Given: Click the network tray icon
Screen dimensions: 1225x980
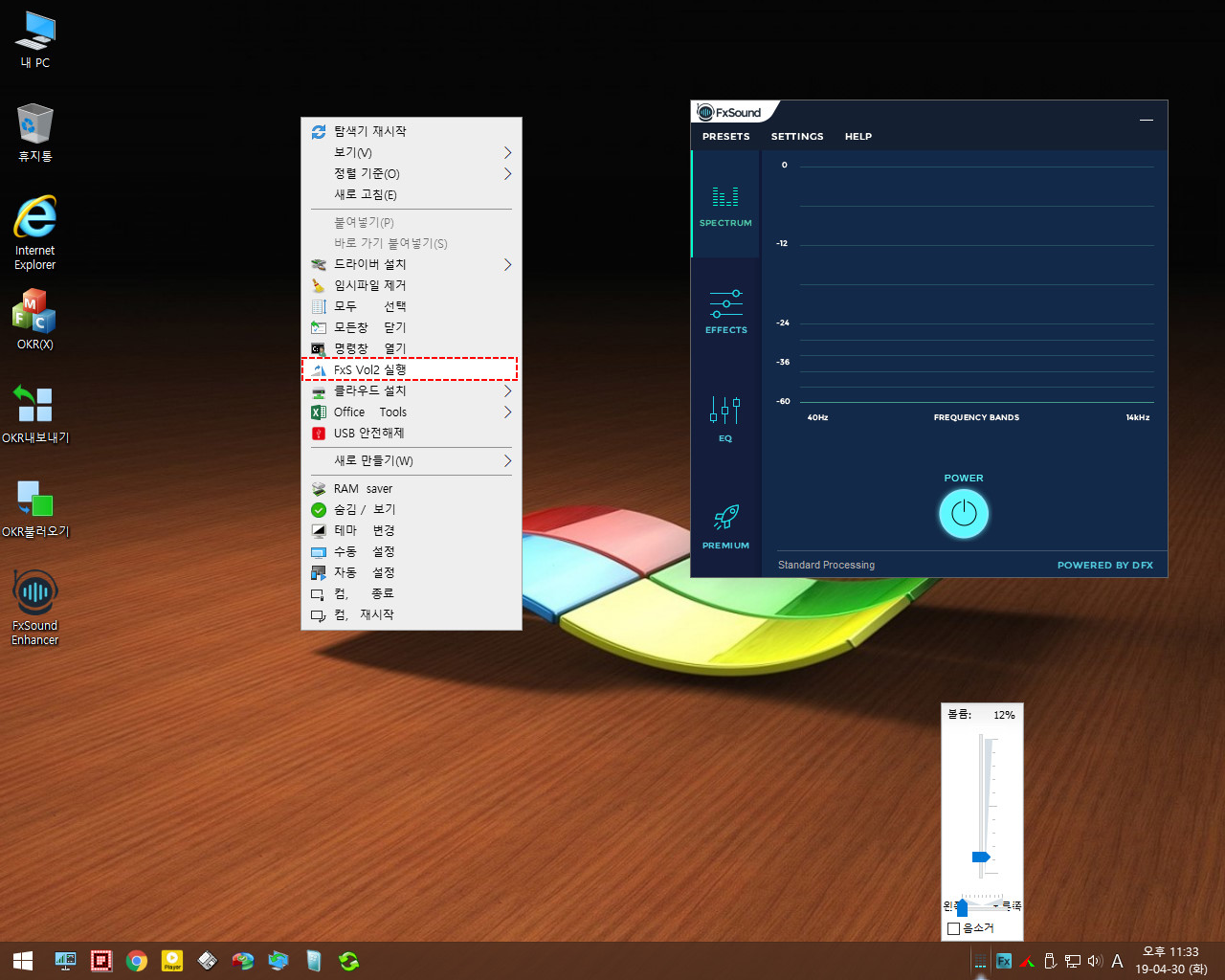Looking at the screenshot, I should [x=1073, y=961].
